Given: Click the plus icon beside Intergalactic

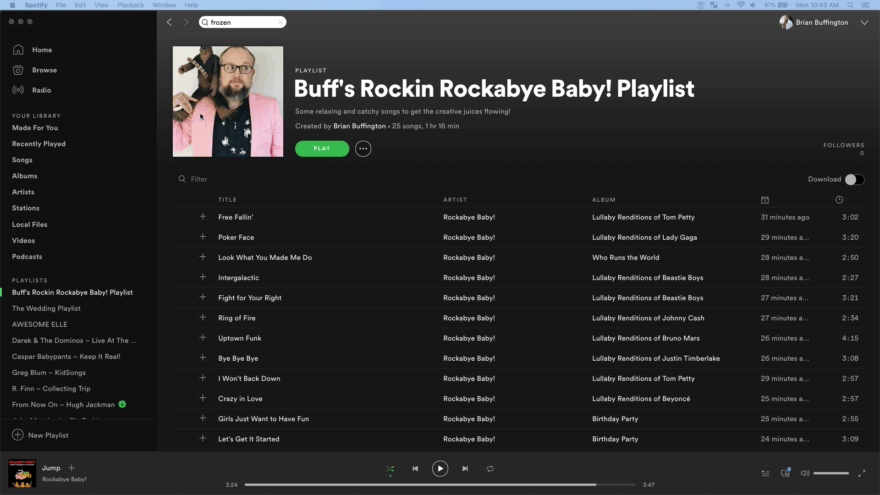Looking at the screenshot, I should tap(203, 277).
